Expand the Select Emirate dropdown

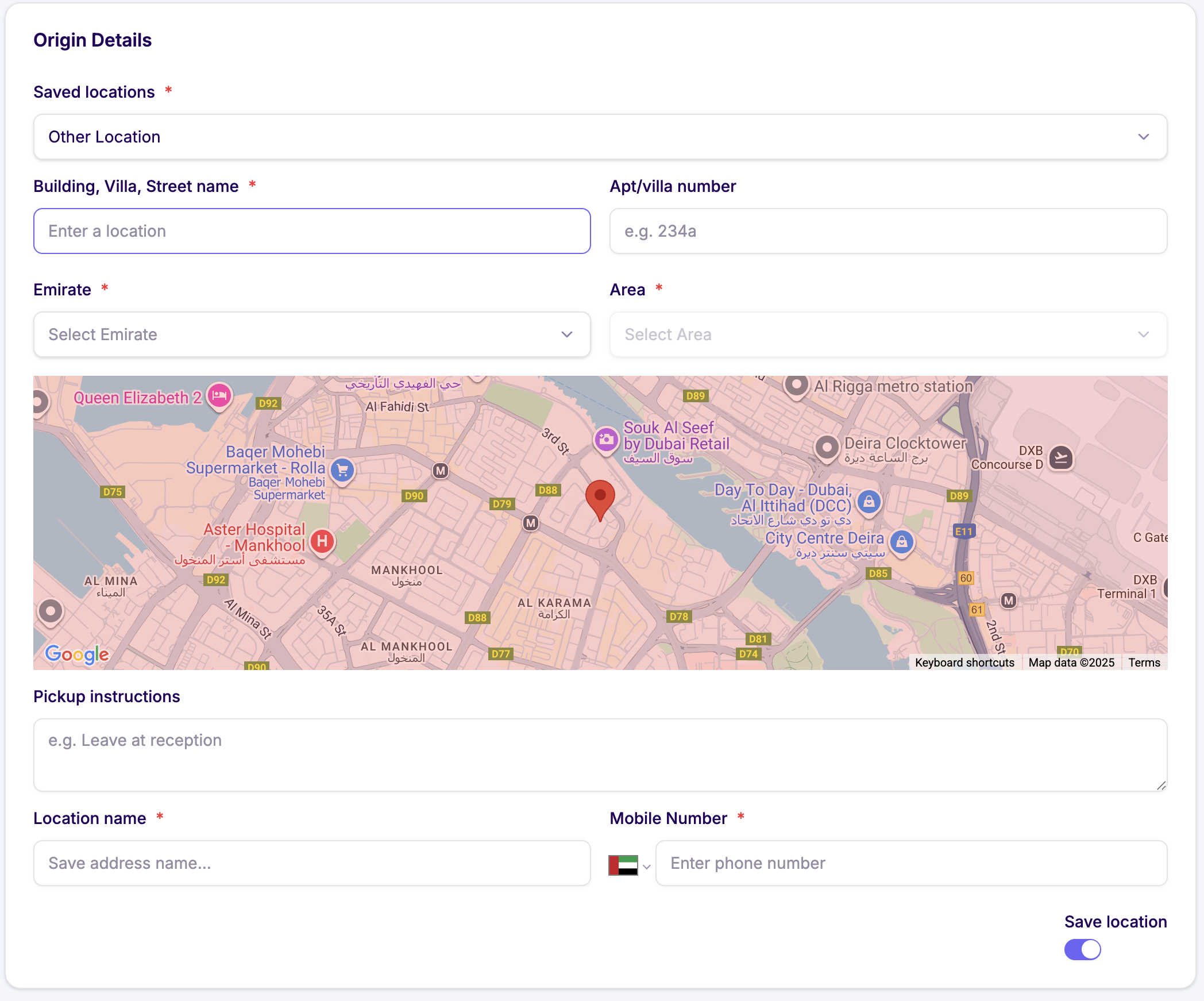[x=311, y=334]
